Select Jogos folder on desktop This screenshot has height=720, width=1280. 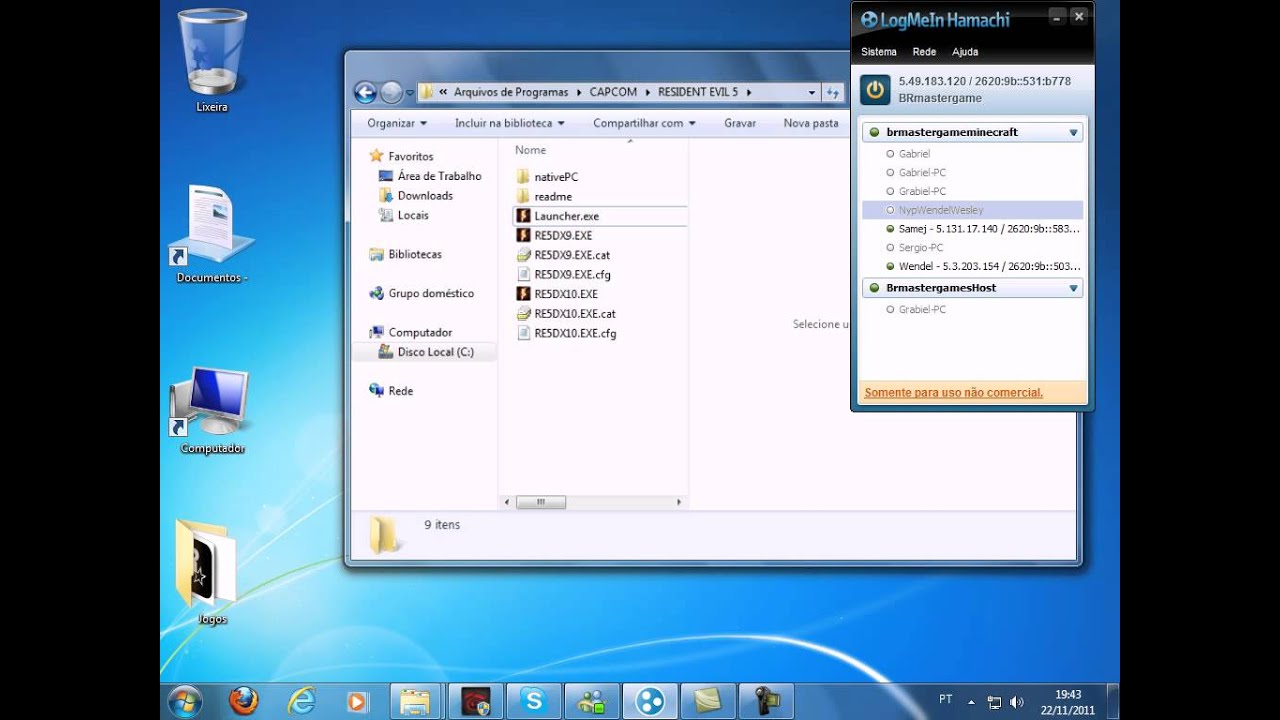click(x=211, y=570)
